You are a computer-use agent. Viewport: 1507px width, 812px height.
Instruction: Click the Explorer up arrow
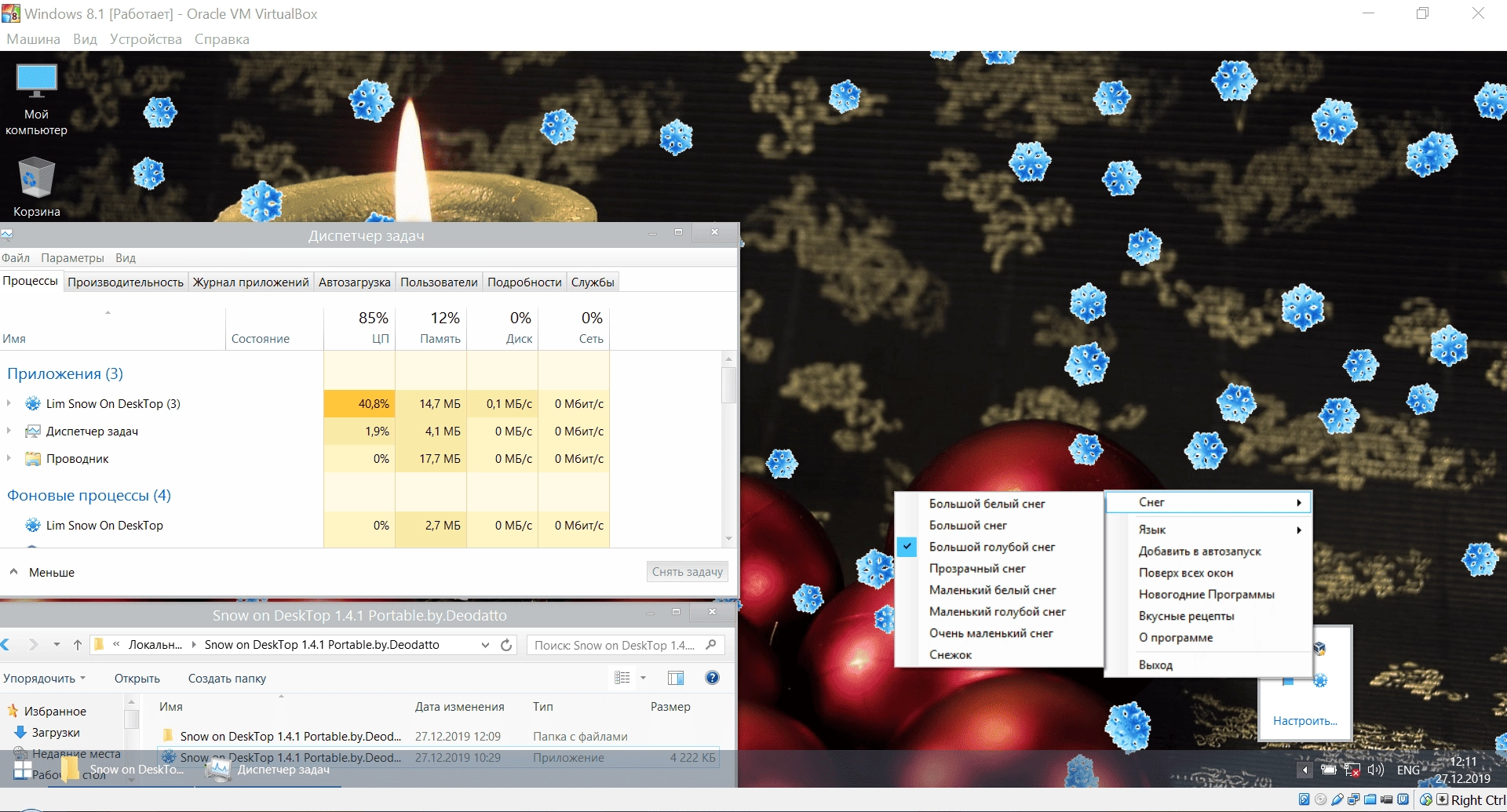[x=77, y=644]
